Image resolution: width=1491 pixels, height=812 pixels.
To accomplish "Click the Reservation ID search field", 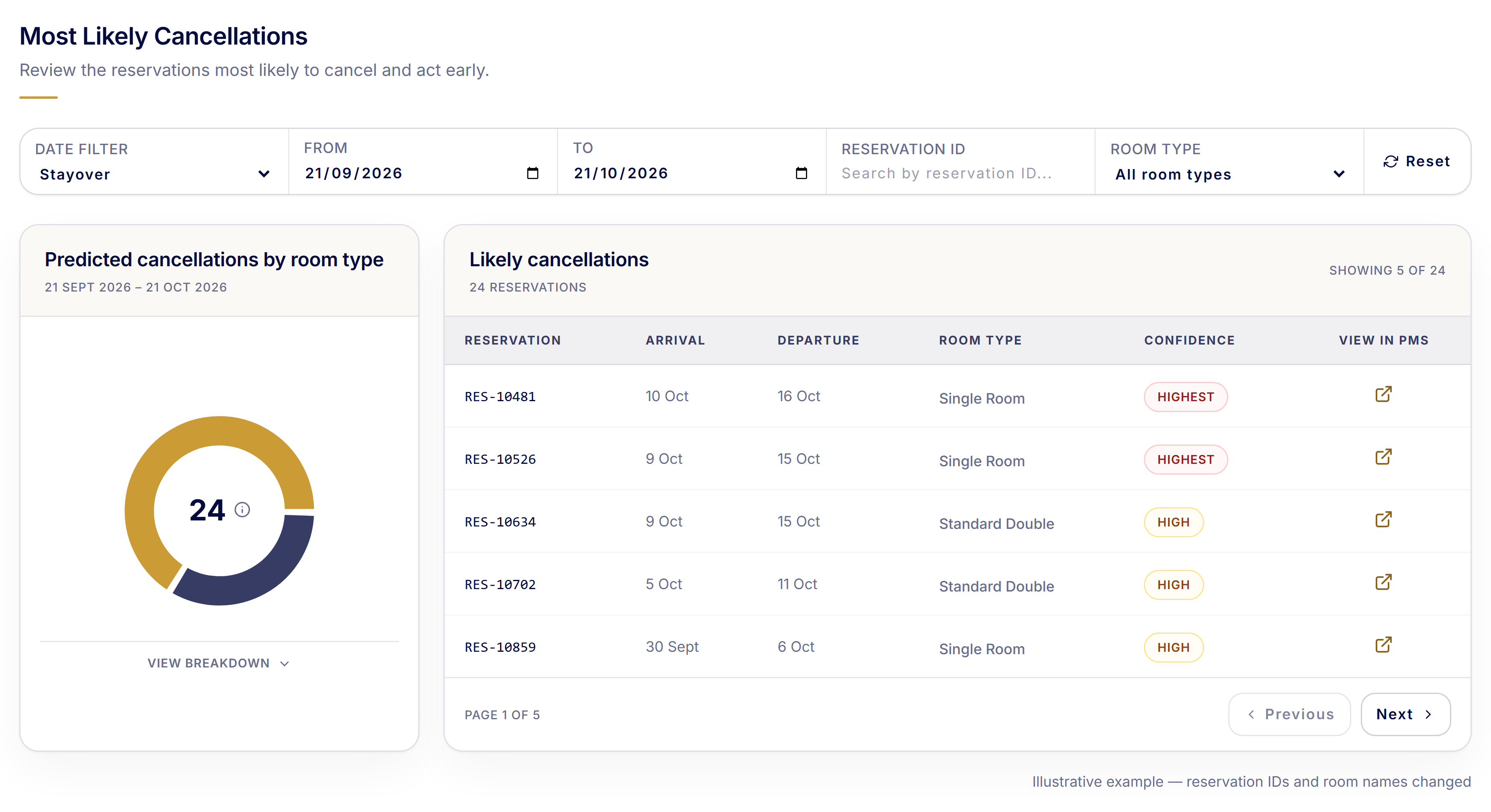I will coord(961,173).
